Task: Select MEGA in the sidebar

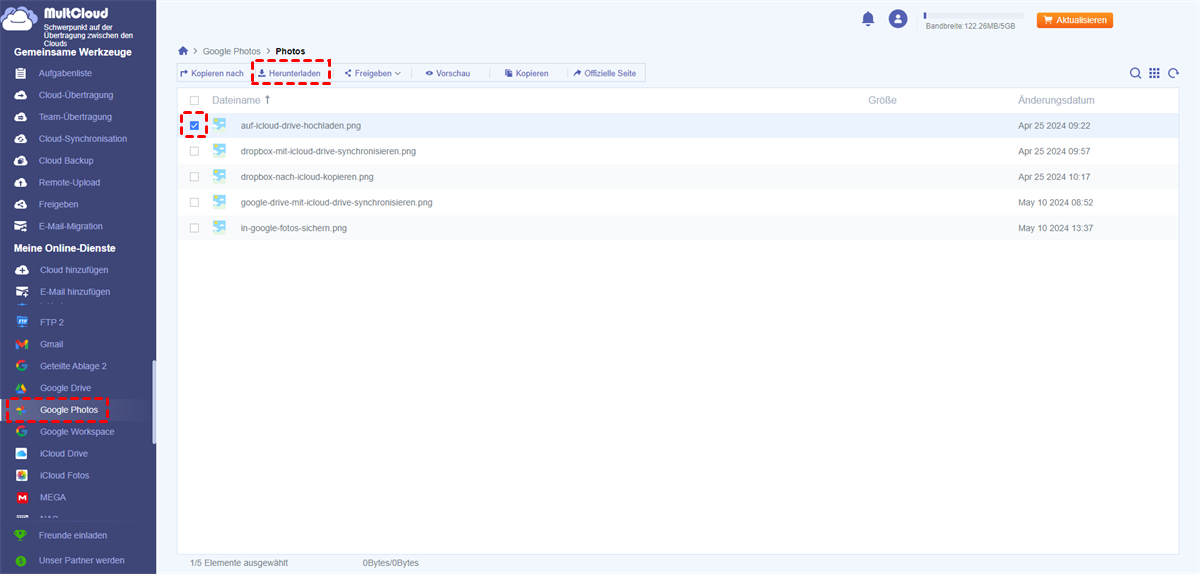Action: (53, 497)
